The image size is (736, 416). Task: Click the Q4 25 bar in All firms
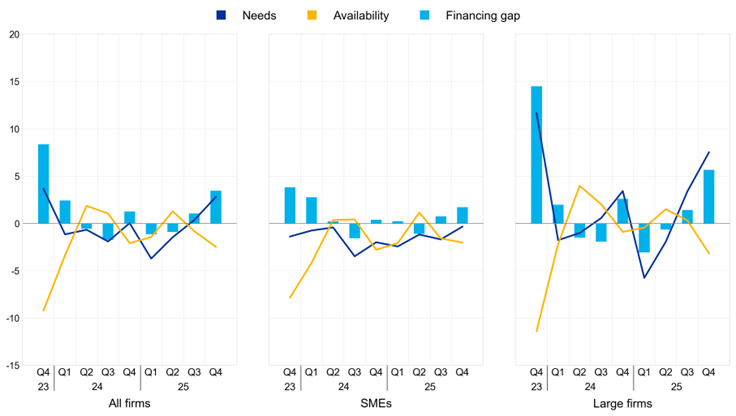[215, 207]
